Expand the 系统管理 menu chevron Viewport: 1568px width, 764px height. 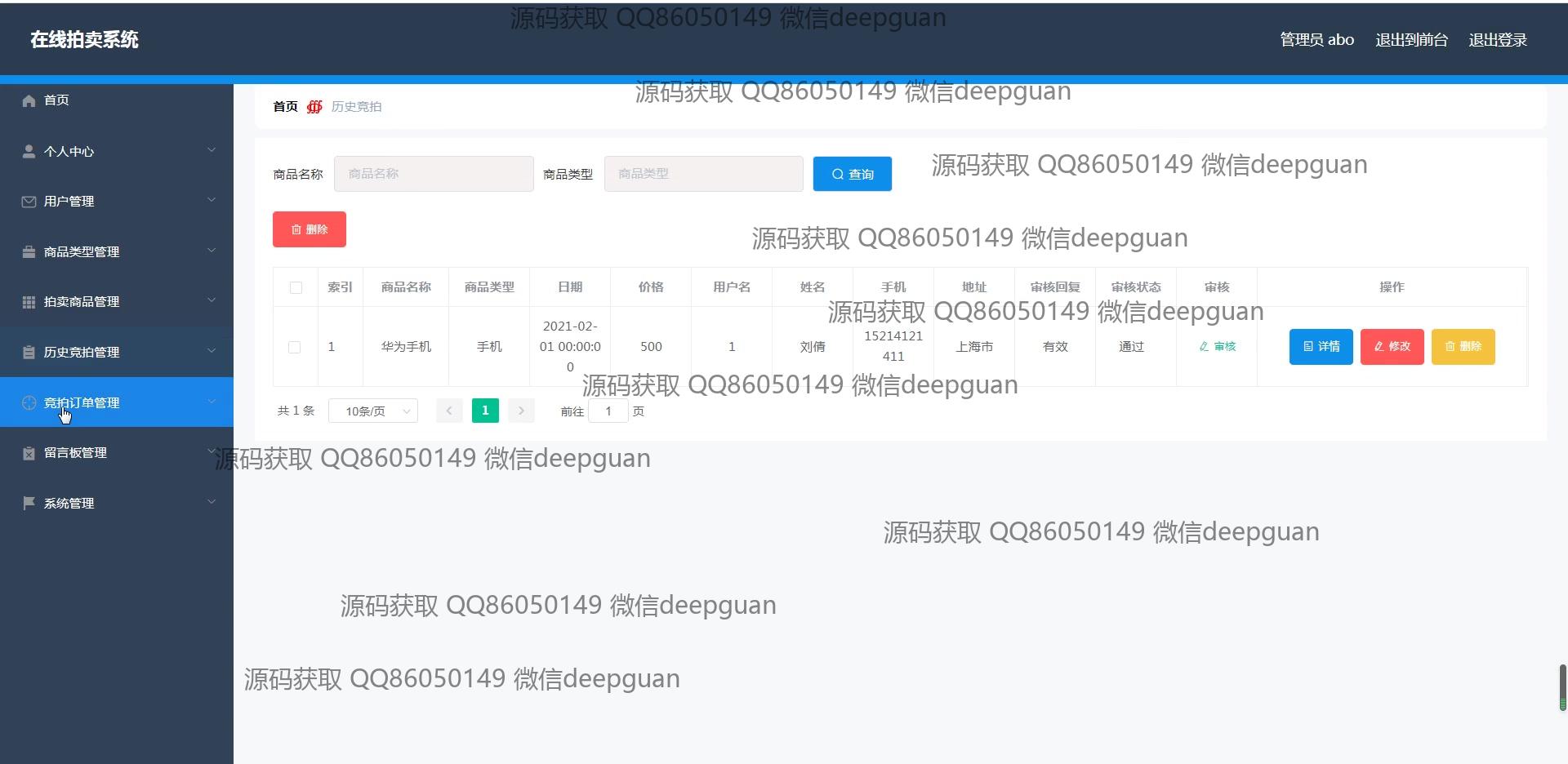[212, 502]
